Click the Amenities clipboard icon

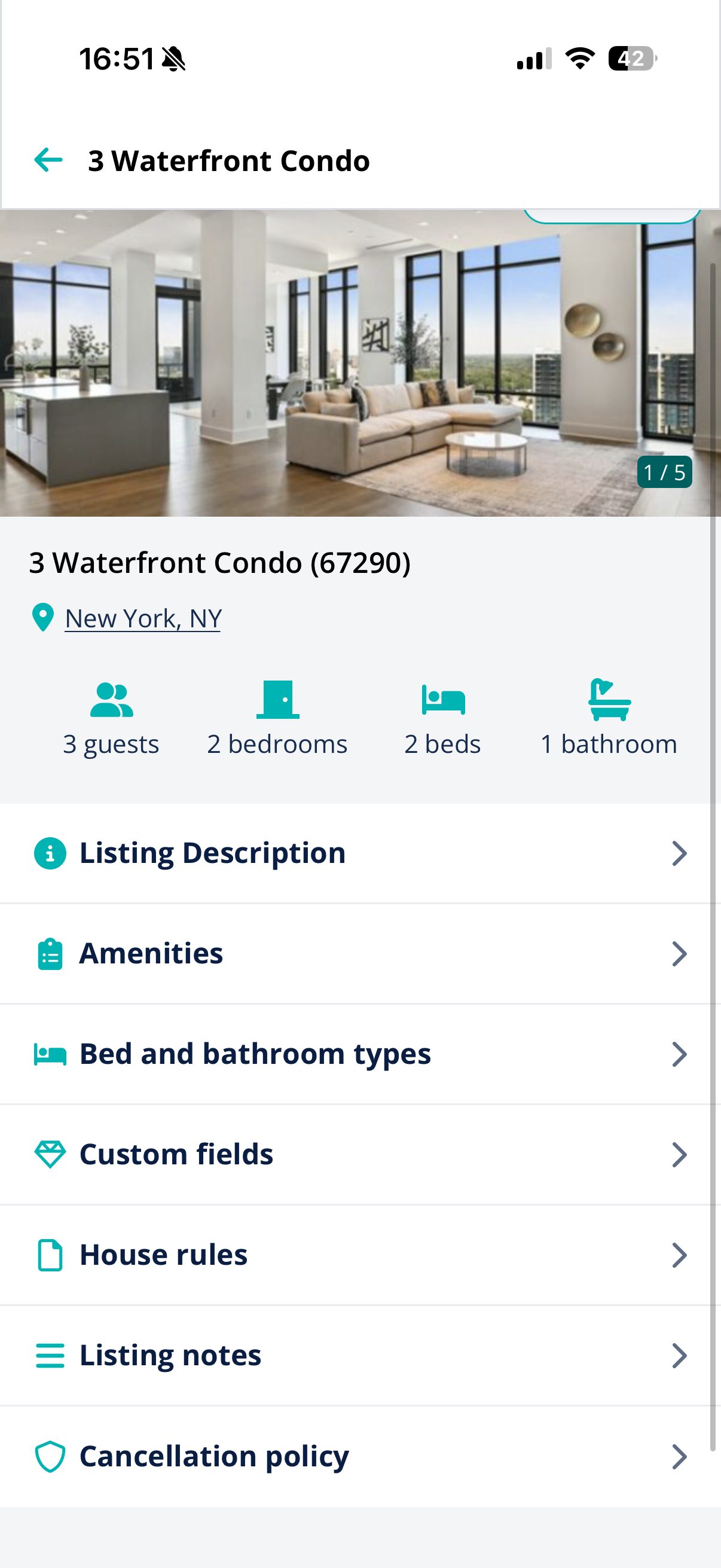coord(50,953)
